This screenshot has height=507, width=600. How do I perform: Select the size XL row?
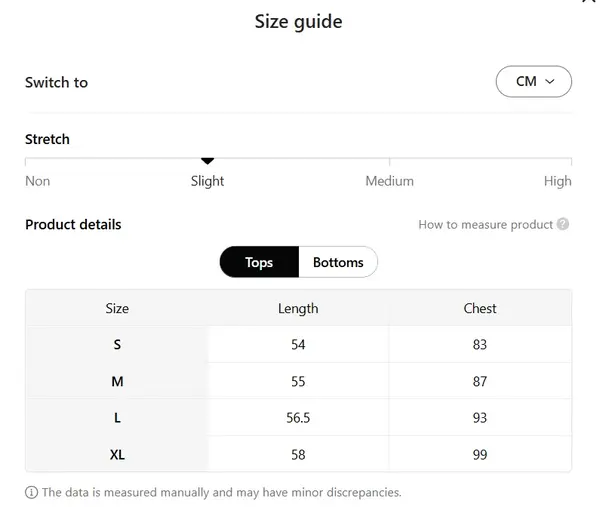tap(117, 455)
